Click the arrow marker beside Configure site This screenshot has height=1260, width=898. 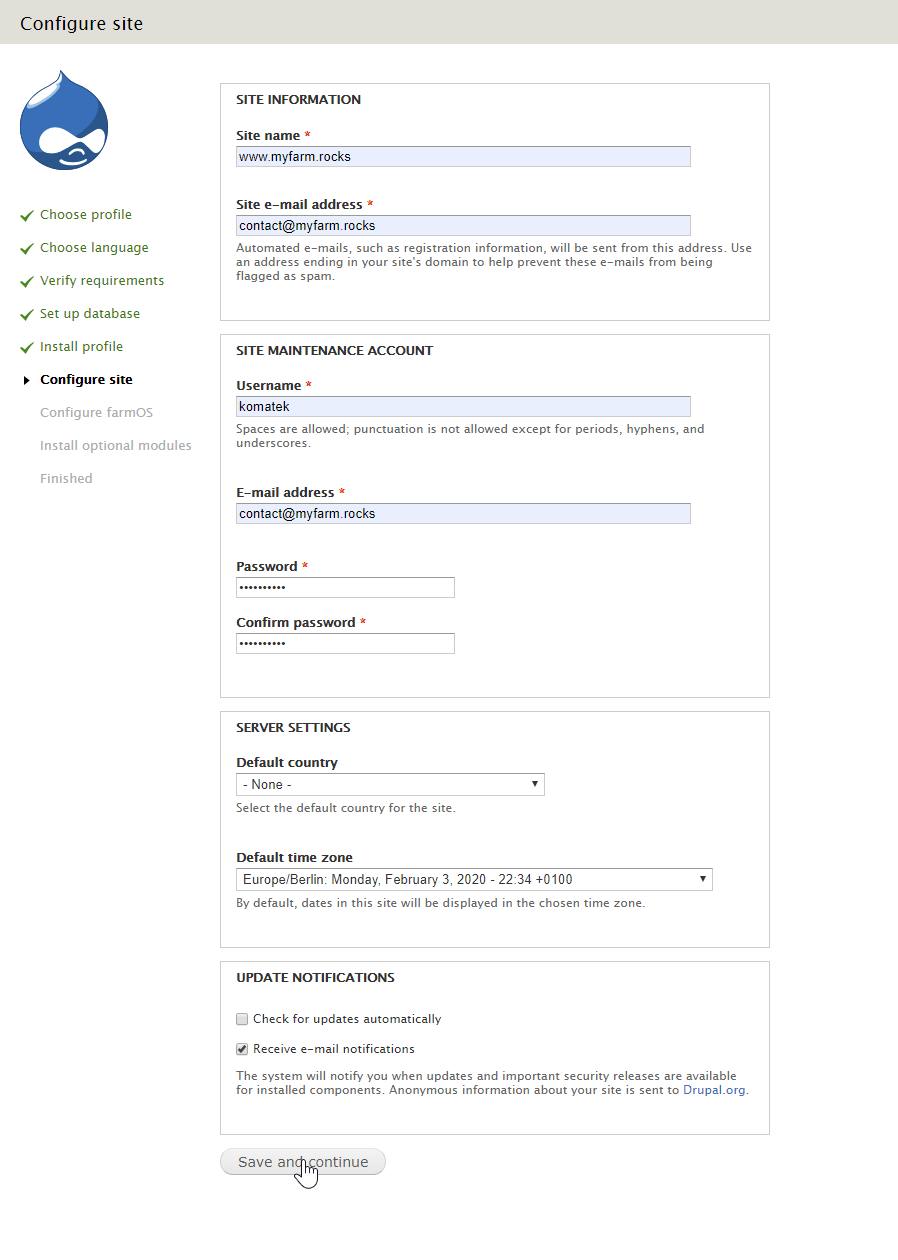click(x=27, y=380)
